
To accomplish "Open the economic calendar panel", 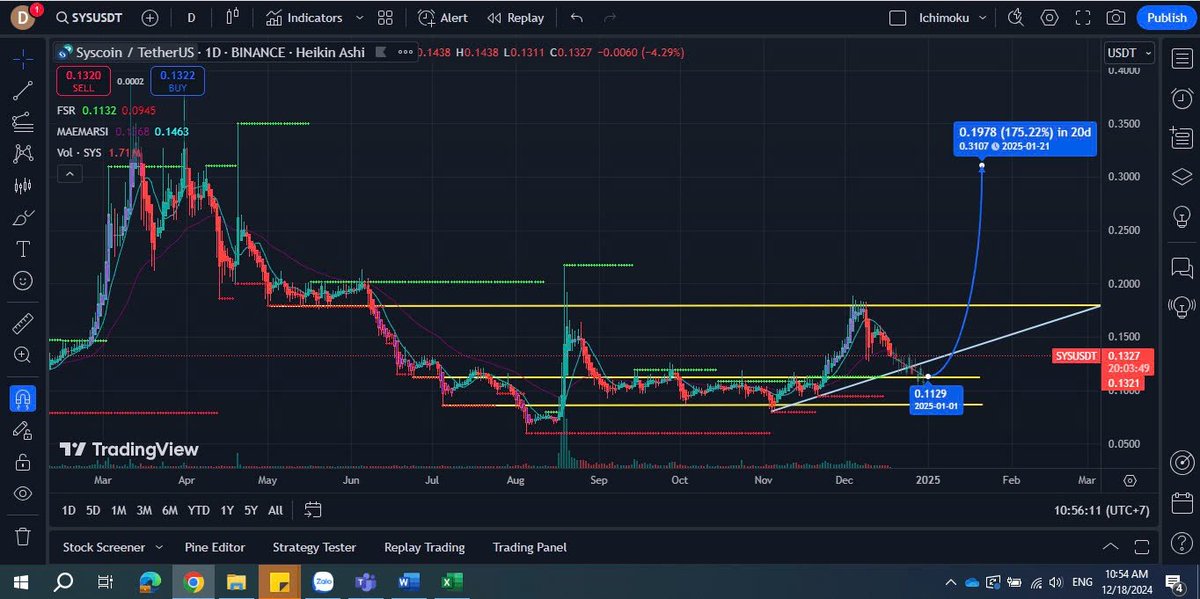I will click(x=1181, y=502).
